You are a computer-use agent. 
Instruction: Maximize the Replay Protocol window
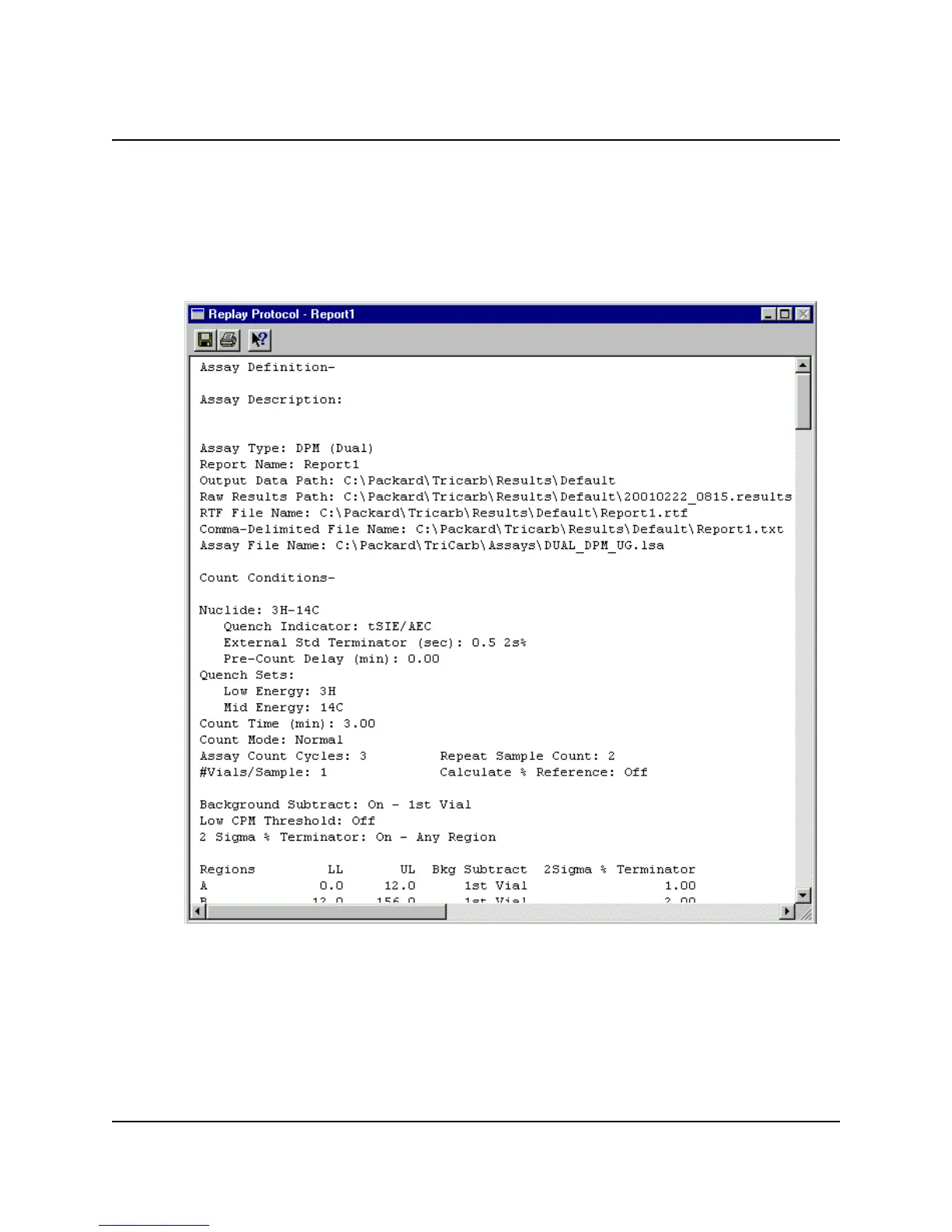(x=784, y=314)
